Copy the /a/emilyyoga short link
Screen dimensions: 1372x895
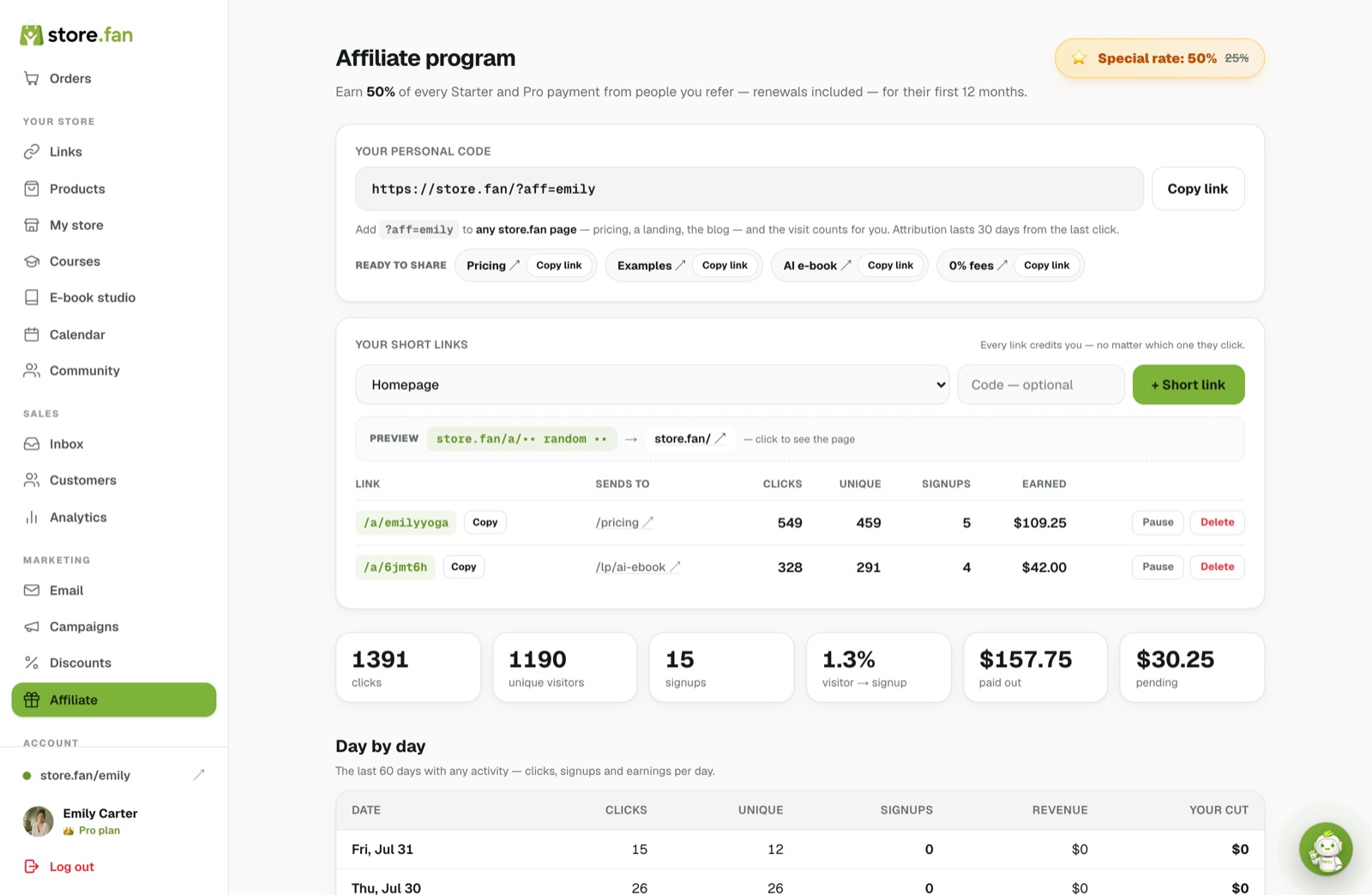pos(484,523)
